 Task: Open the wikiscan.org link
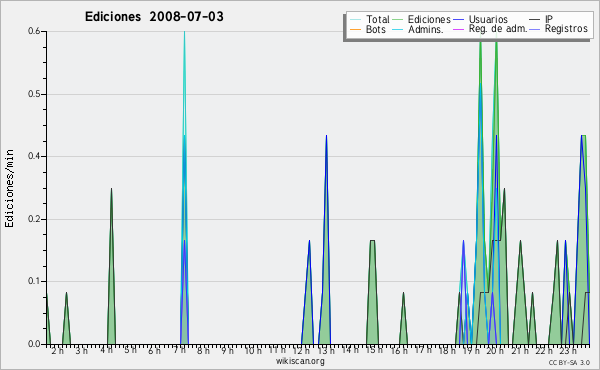click(x=300, y=361)
